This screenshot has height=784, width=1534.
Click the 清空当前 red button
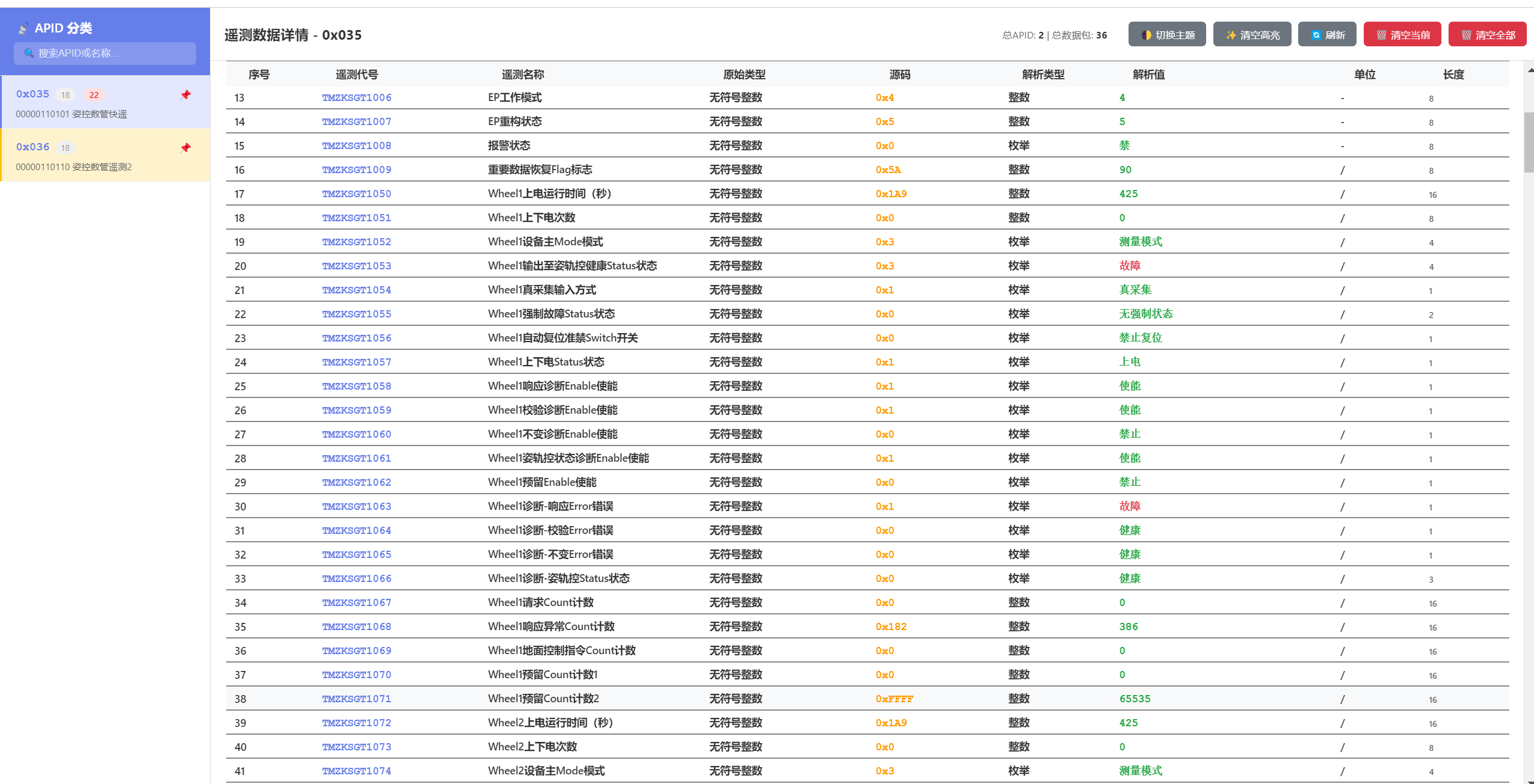(1402, 35)
